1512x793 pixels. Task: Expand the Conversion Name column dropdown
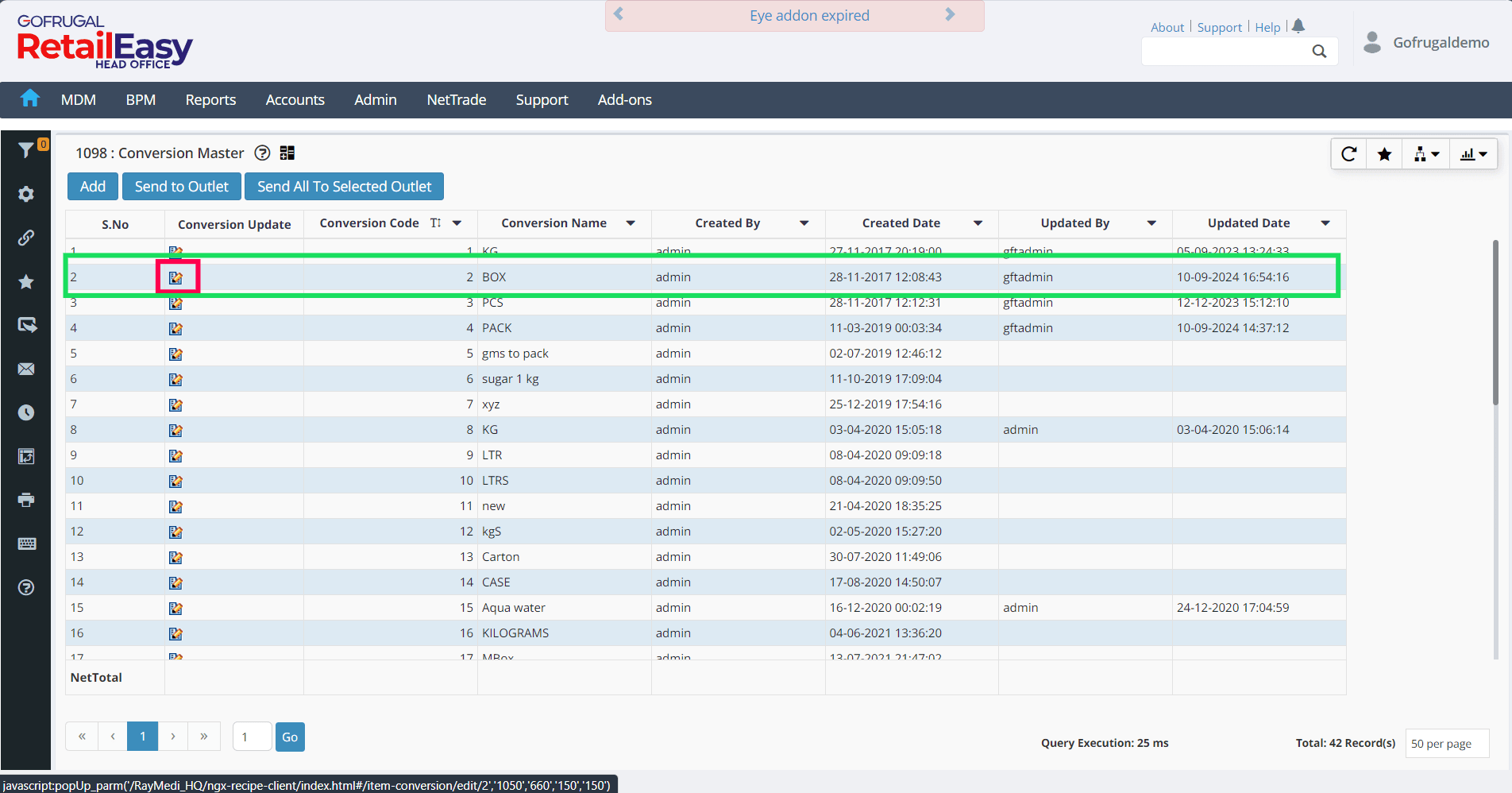click(631, 223)
